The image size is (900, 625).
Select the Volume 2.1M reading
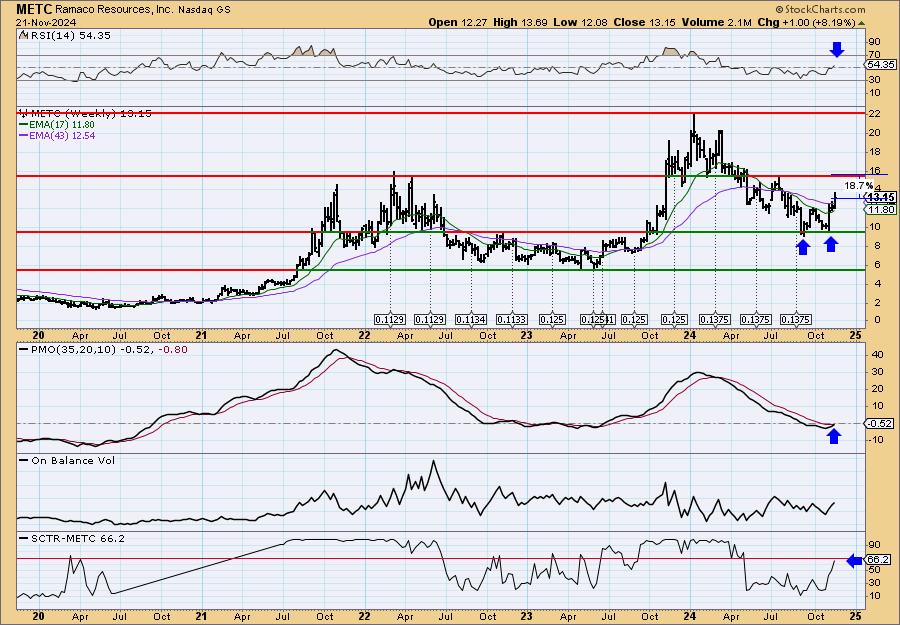[716, 22]
